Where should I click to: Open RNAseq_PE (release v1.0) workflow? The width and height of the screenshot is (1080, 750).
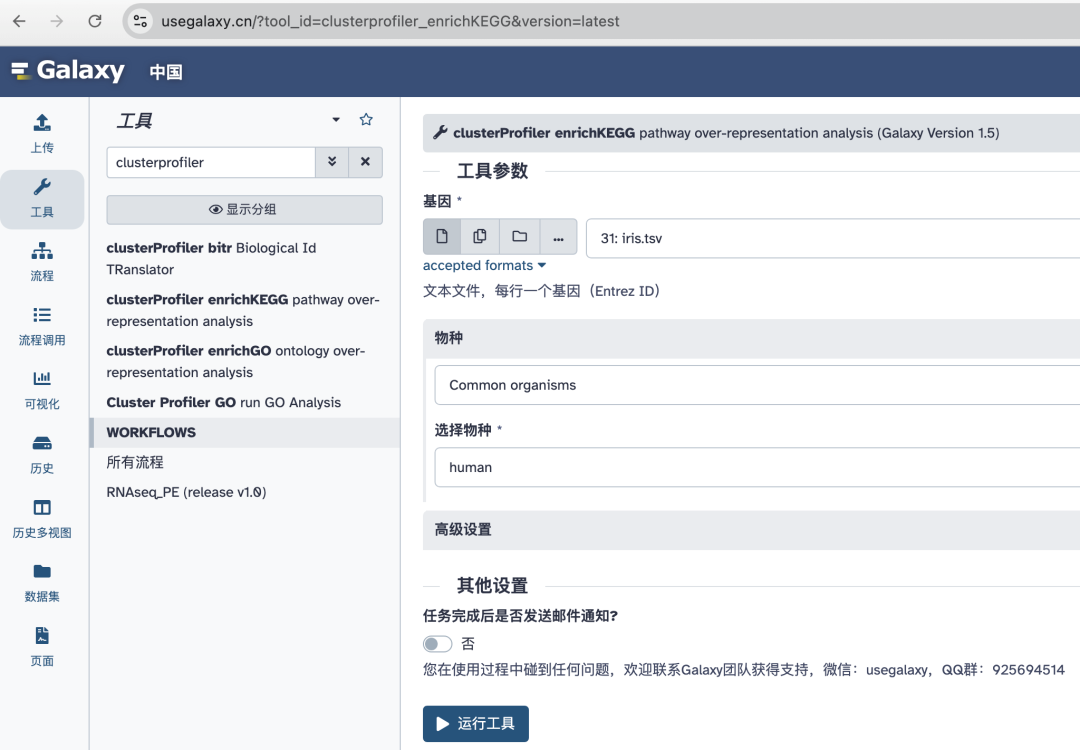click(186, 492)
